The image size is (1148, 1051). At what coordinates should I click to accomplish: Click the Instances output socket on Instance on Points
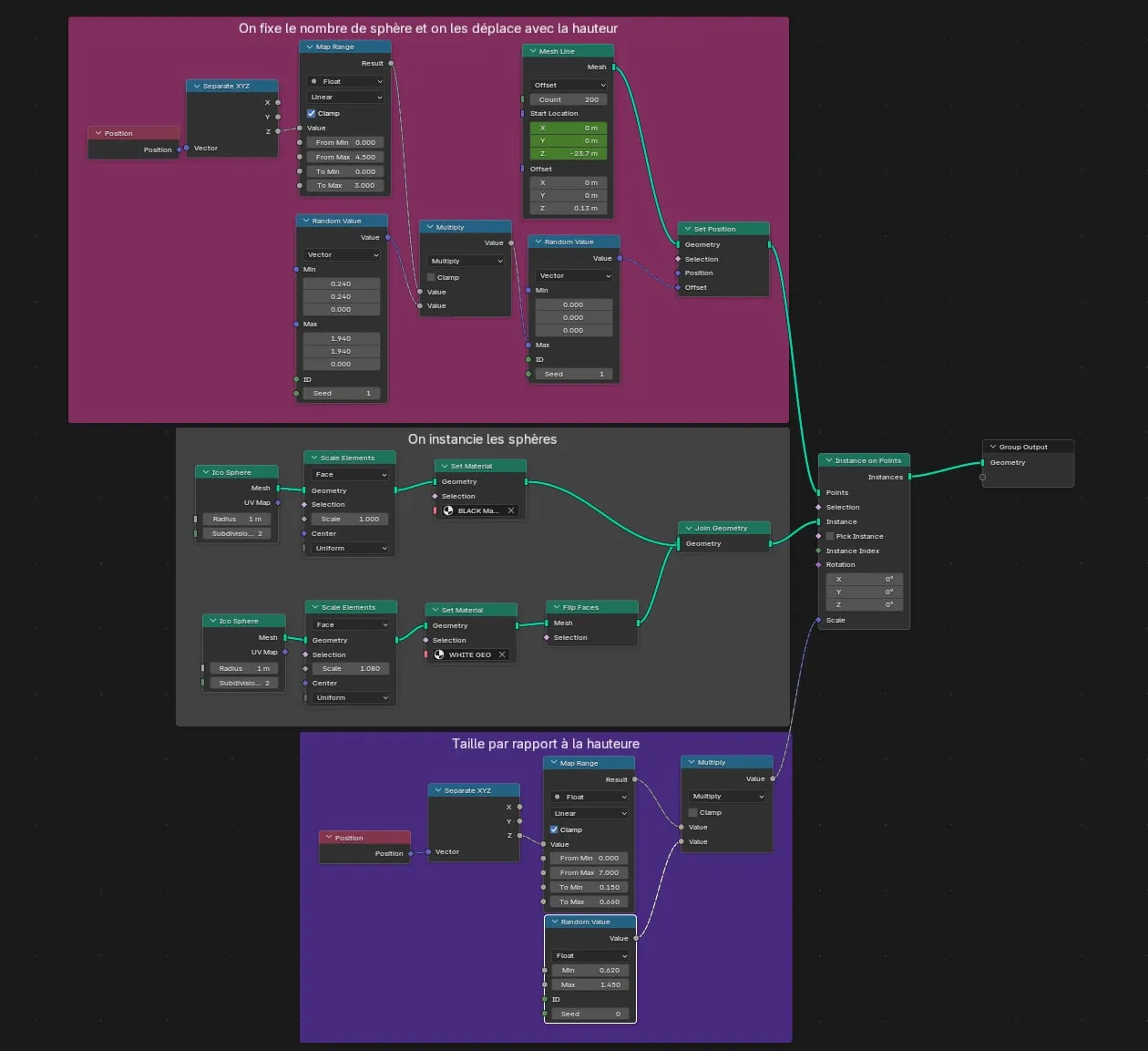pyautogui.click(x=910, y=477)
